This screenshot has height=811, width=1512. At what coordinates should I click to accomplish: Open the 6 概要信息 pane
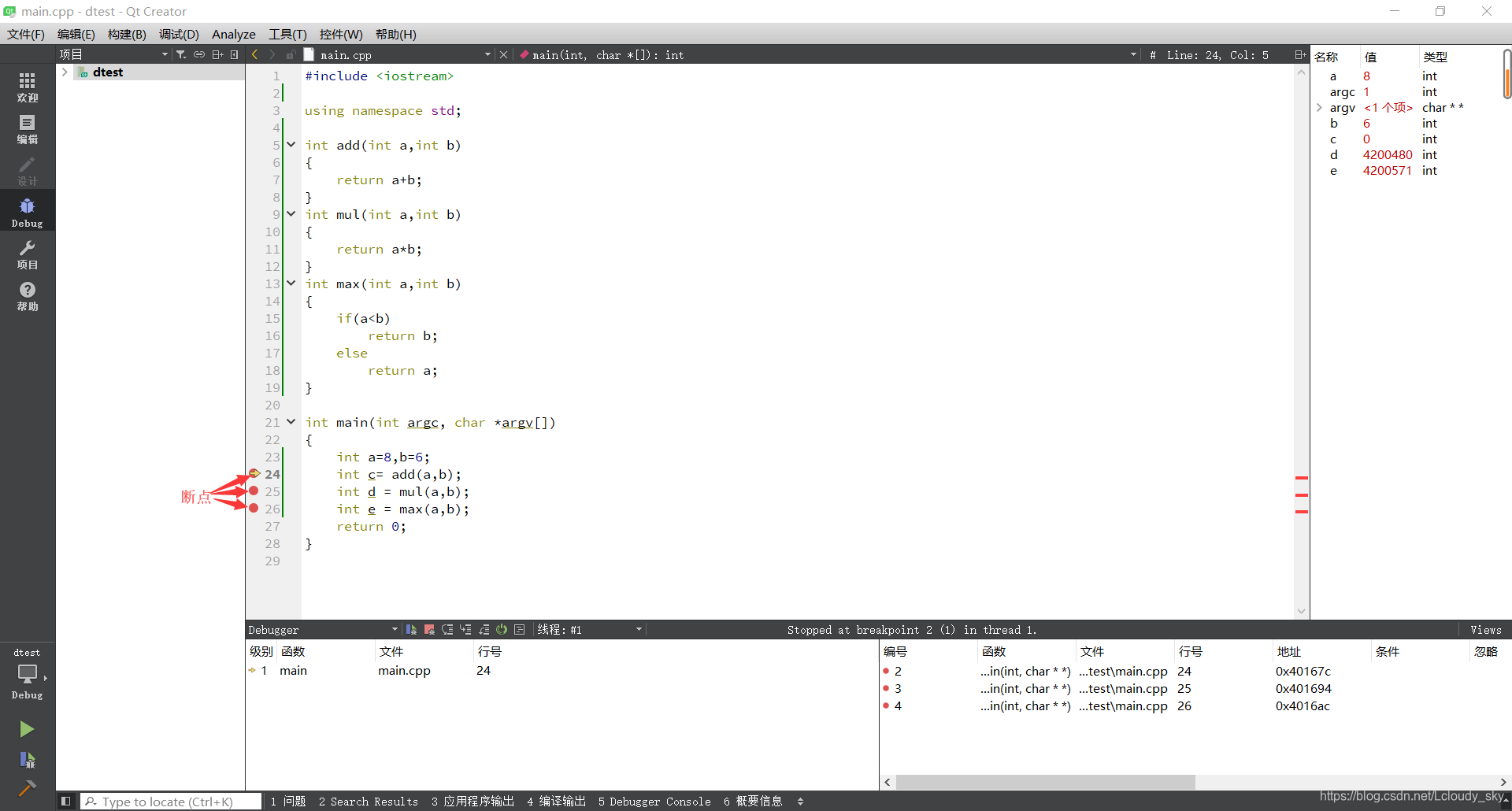click(753, 801)
